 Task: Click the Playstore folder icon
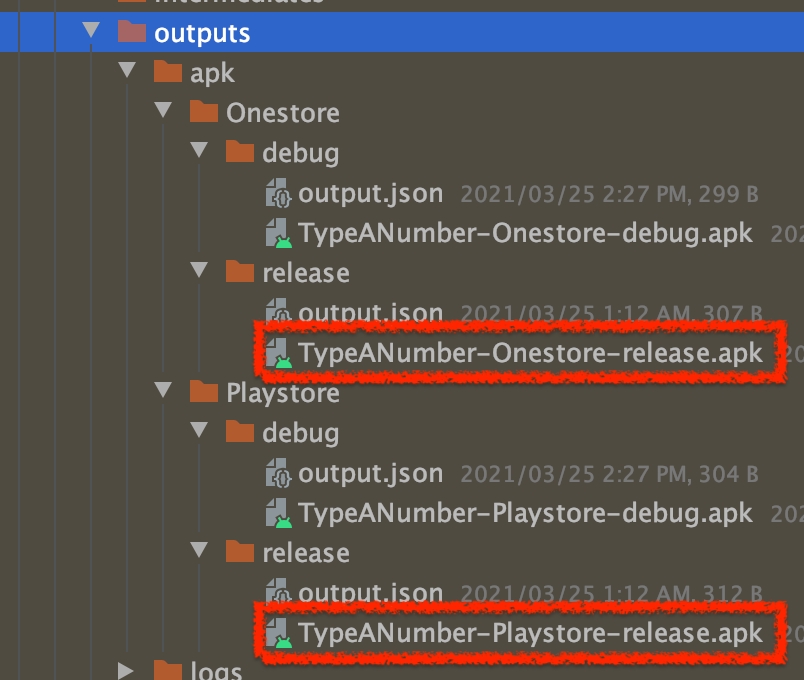click(204, 393)
